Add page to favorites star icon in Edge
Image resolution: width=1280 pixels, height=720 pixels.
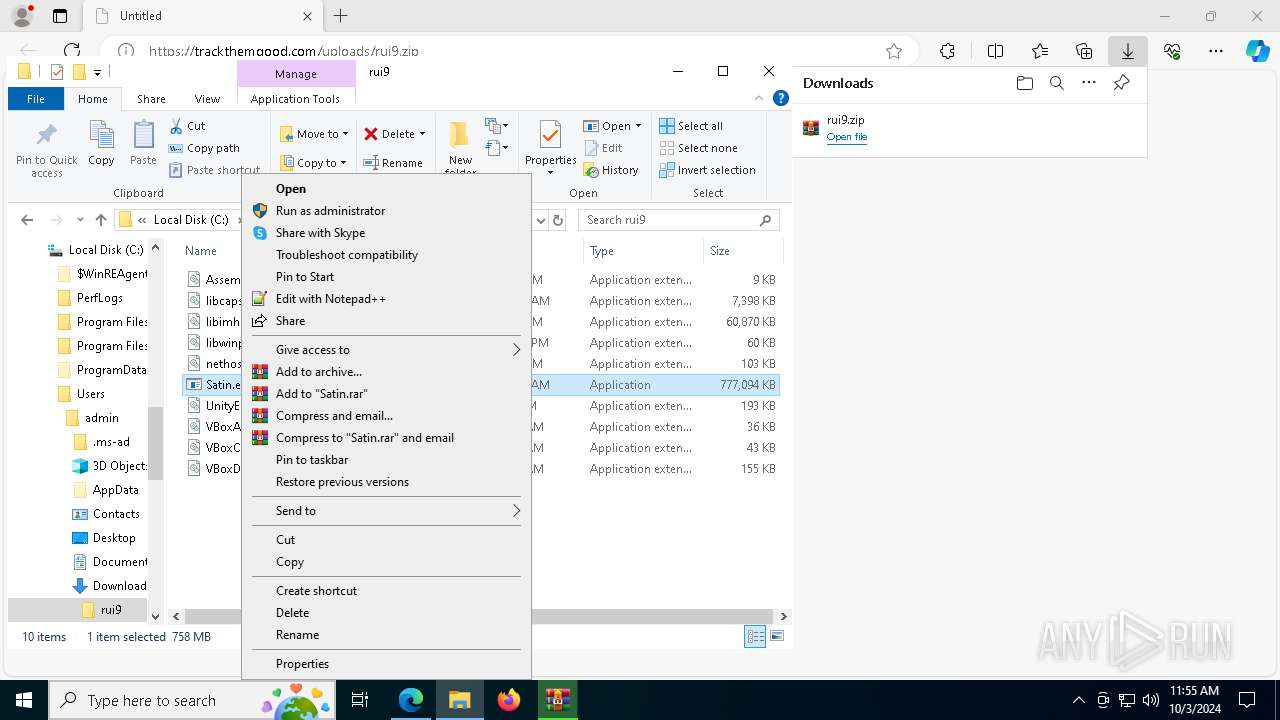coord(894,51)
